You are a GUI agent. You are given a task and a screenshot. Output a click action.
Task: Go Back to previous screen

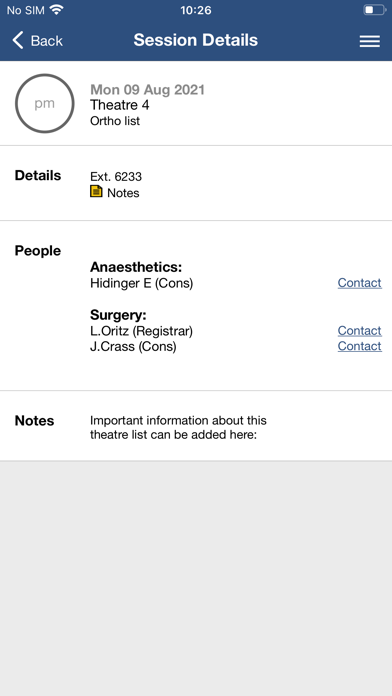tap(38, 40)
